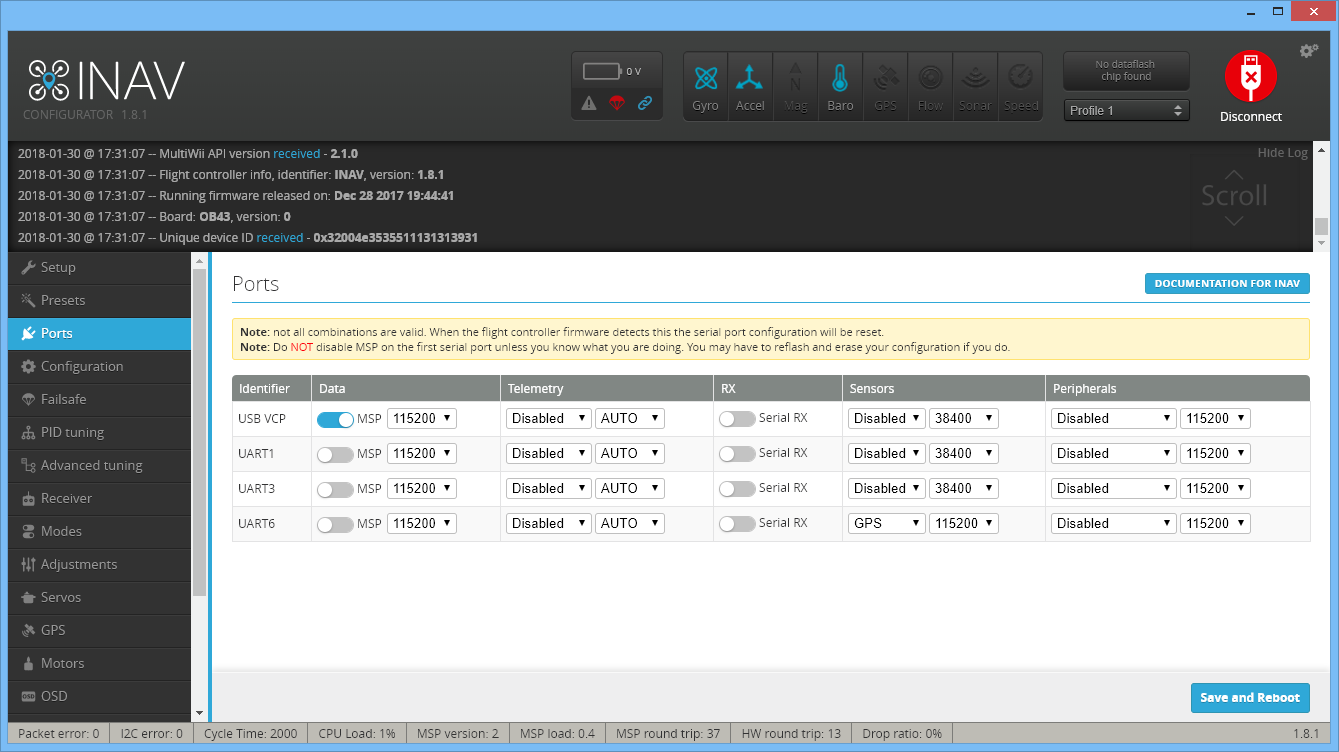Enable MSP on UART3
The height and width of the screenshot is (752, 1339).
pyautogui.click(x=335, y=489)
